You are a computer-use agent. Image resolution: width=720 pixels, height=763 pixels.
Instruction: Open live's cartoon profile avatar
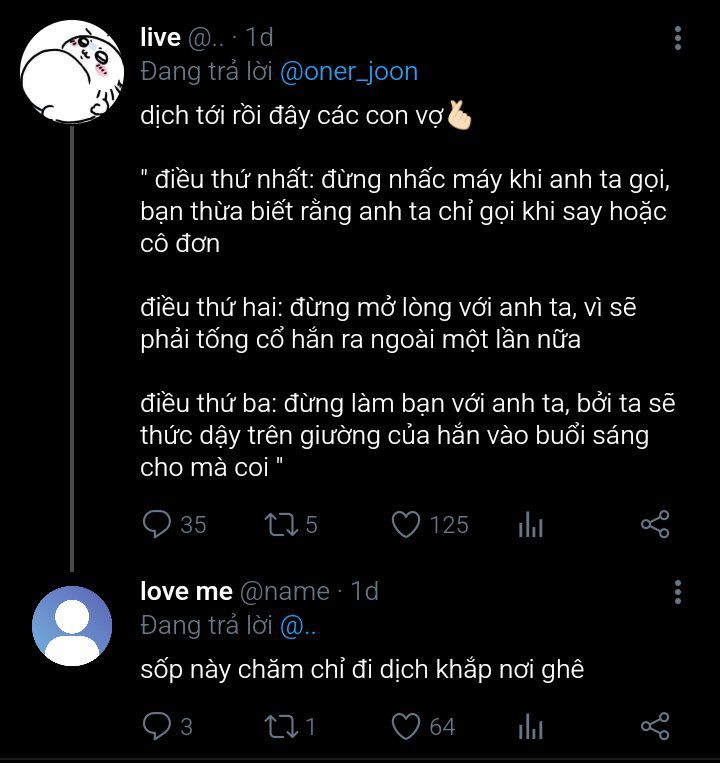click(x=71, y=68)
